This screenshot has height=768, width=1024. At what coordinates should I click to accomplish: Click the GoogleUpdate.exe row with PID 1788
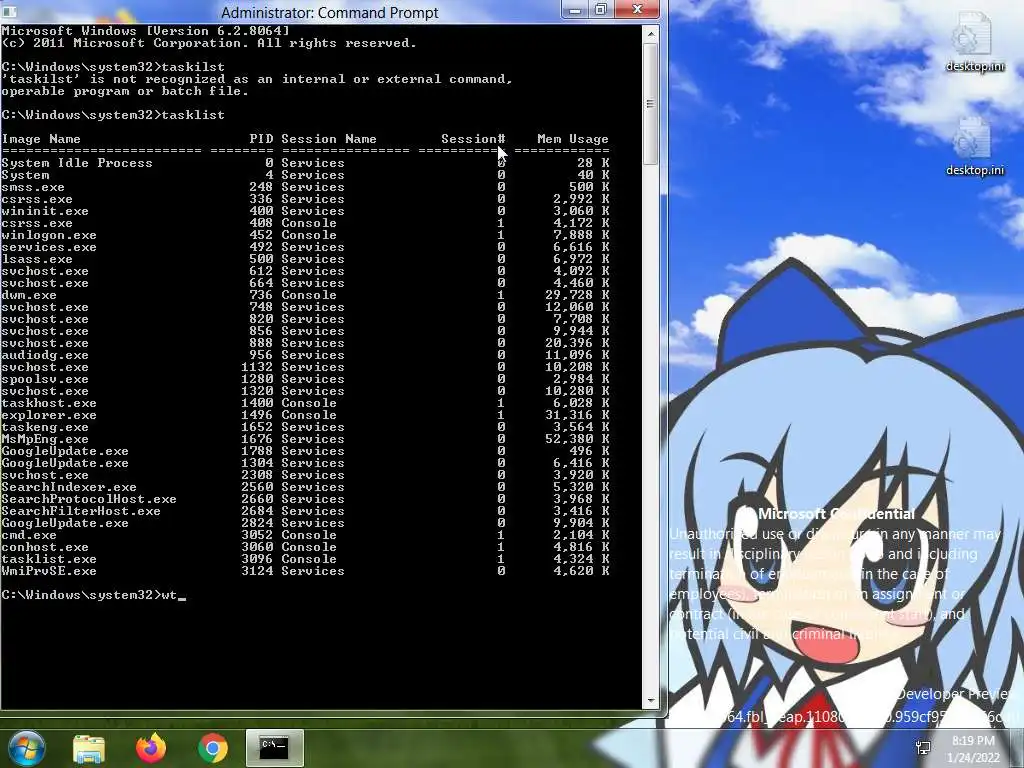click(x=305, y=451)
